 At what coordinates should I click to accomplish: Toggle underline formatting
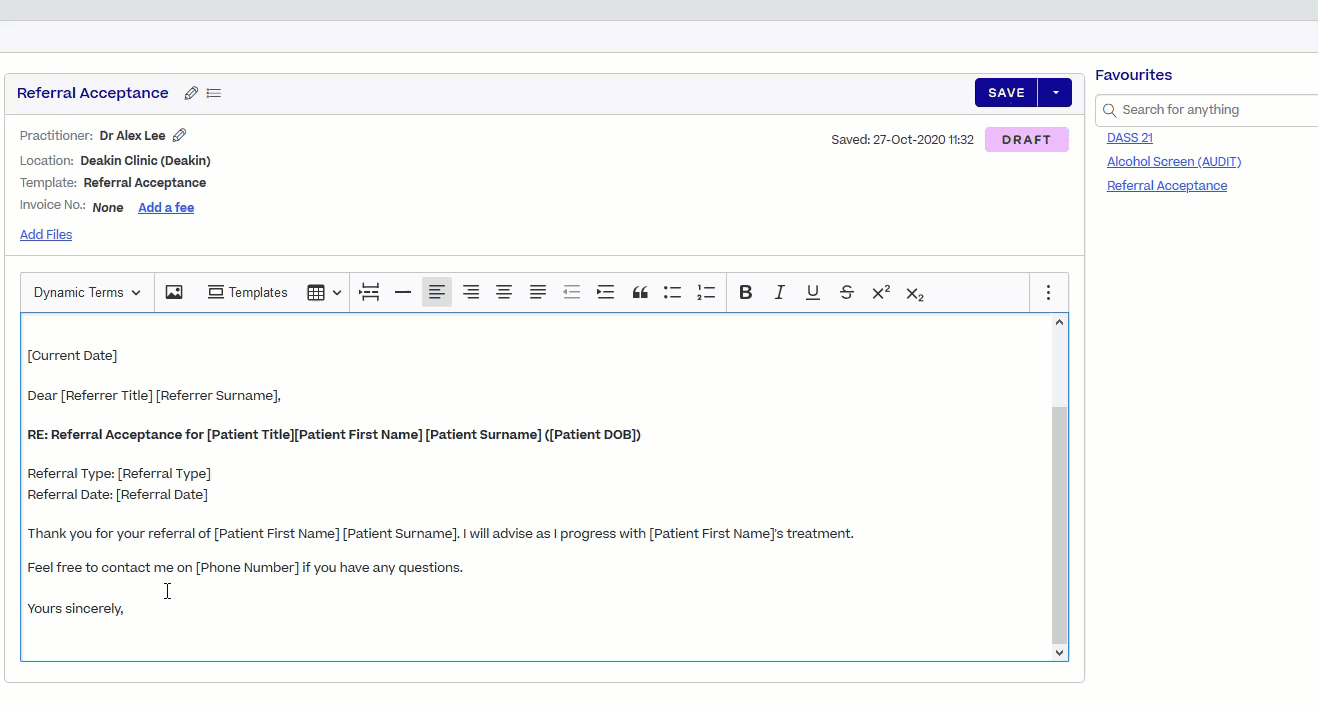pyautogui.click(x=813, y=292)
